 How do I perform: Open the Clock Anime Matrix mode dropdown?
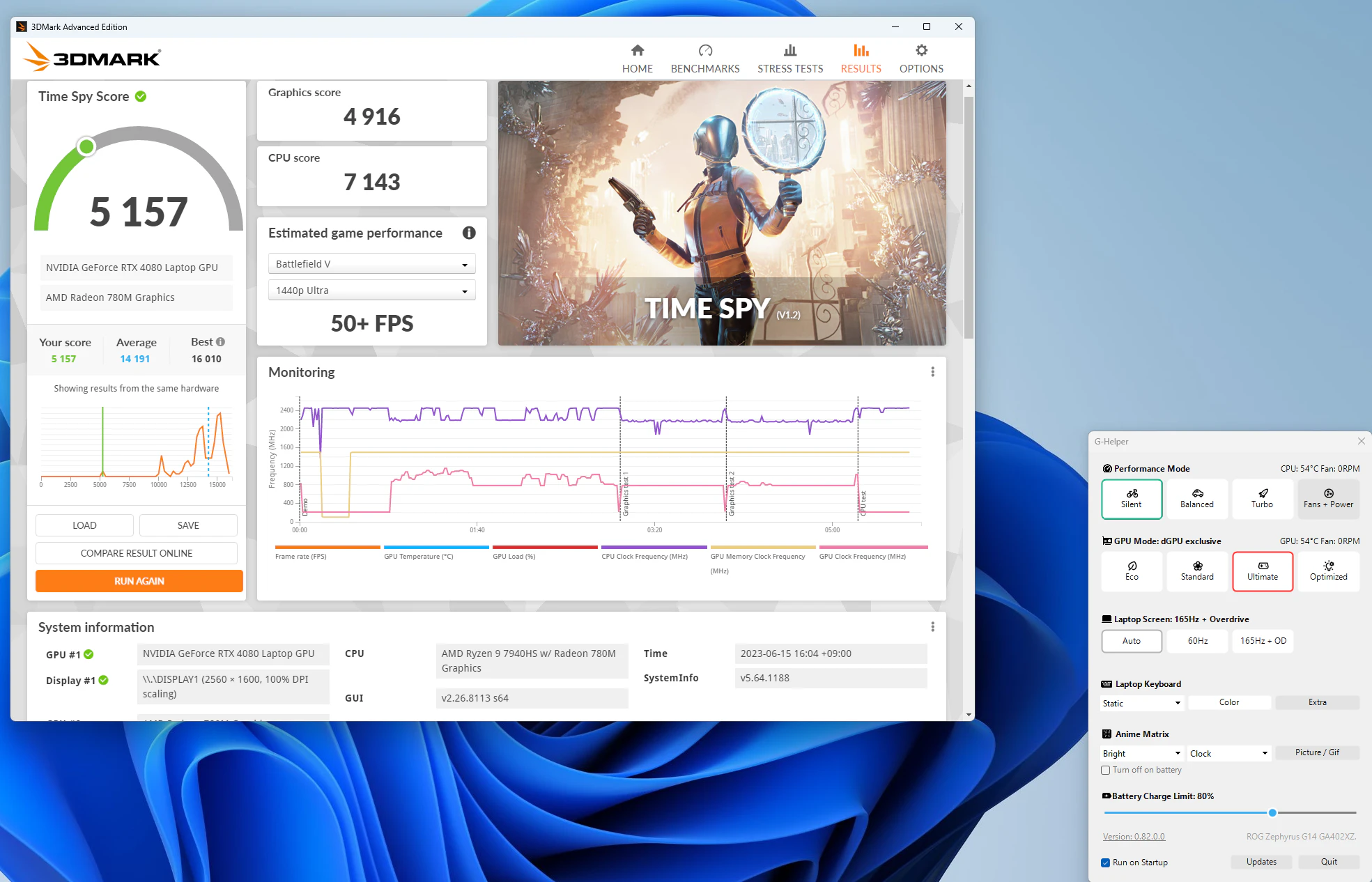click(1229, 753)
